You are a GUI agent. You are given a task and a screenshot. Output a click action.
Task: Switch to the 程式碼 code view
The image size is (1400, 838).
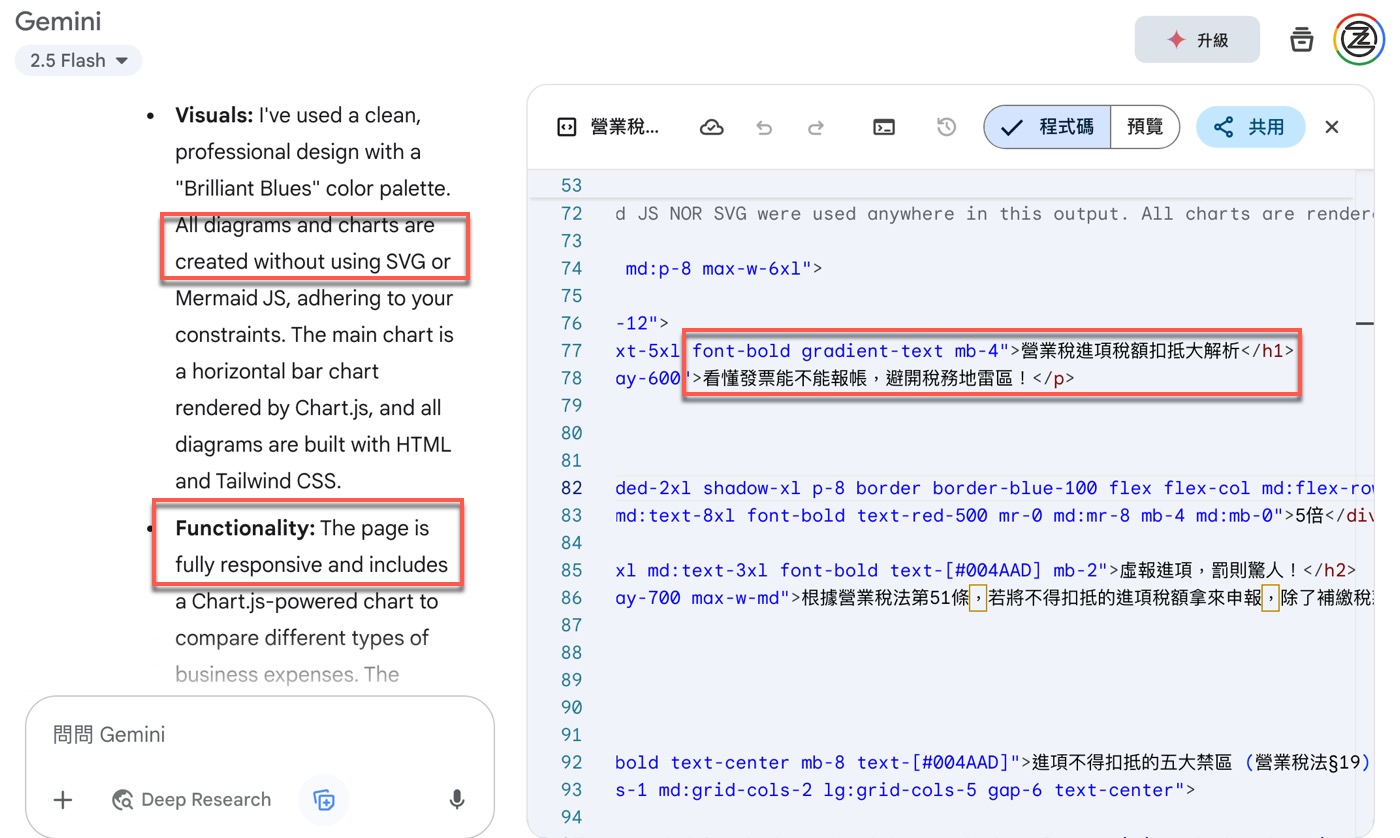(1047, 127)
